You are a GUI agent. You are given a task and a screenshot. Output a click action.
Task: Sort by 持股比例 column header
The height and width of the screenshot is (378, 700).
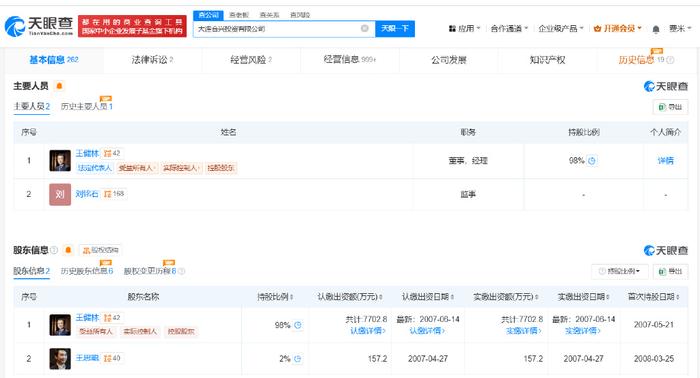tap(275, 297)
